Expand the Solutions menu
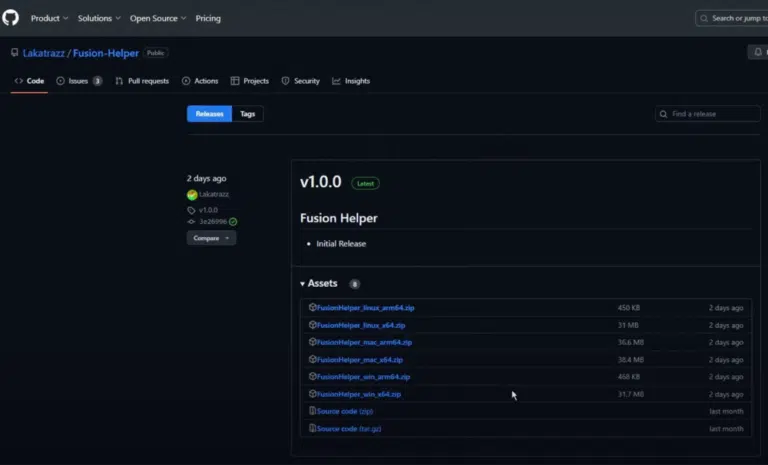Viewport: 768px width, 465px height. (x=99, y=18)
